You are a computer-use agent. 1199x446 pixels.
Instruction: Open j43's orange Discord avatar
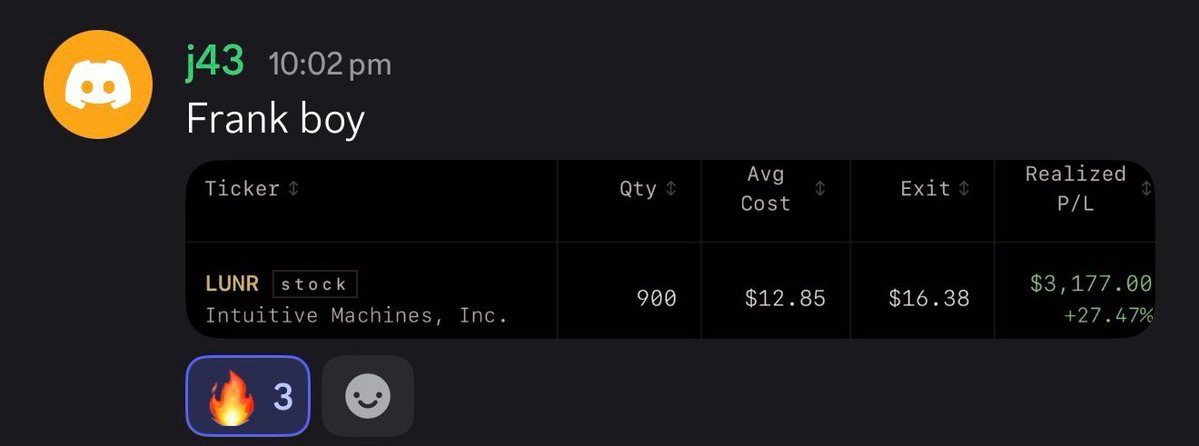point(98,84)
